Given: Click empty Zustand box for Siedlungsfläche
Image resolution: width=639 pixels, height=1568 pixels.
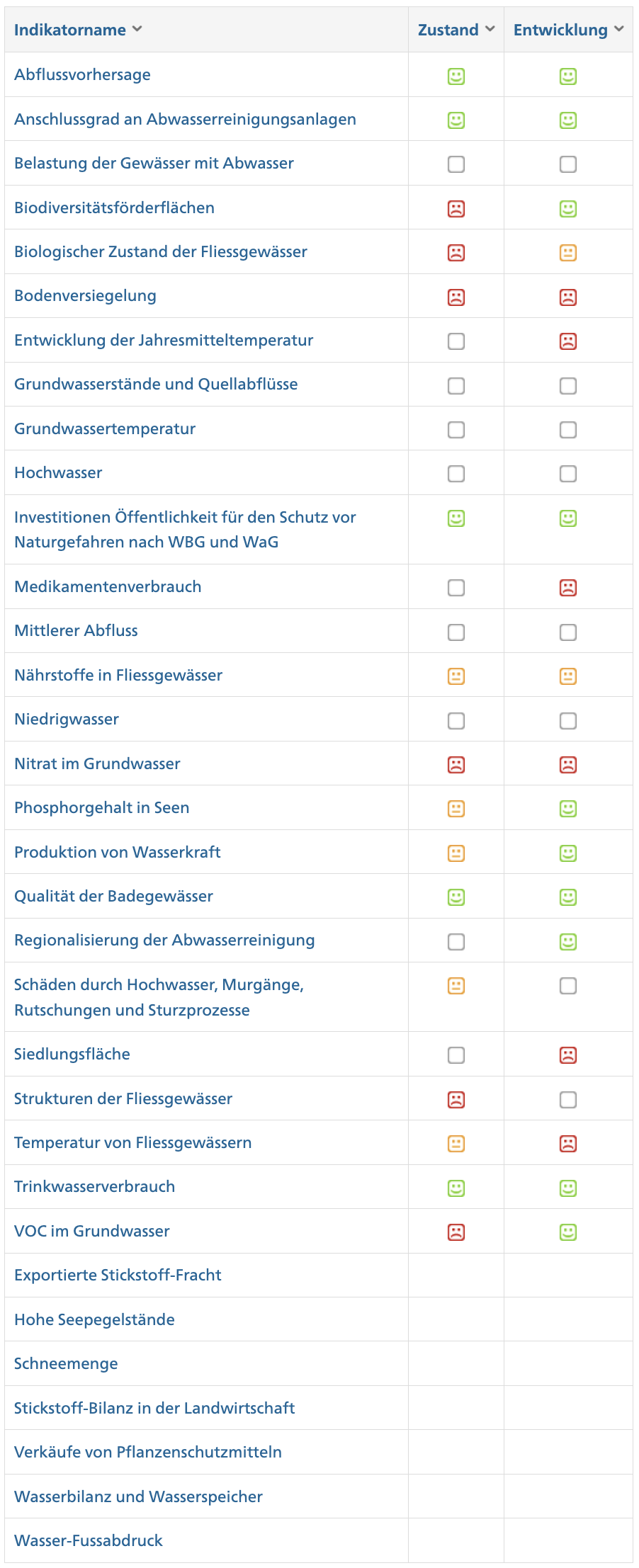Looking at the screenshot, I should 456,1055.
